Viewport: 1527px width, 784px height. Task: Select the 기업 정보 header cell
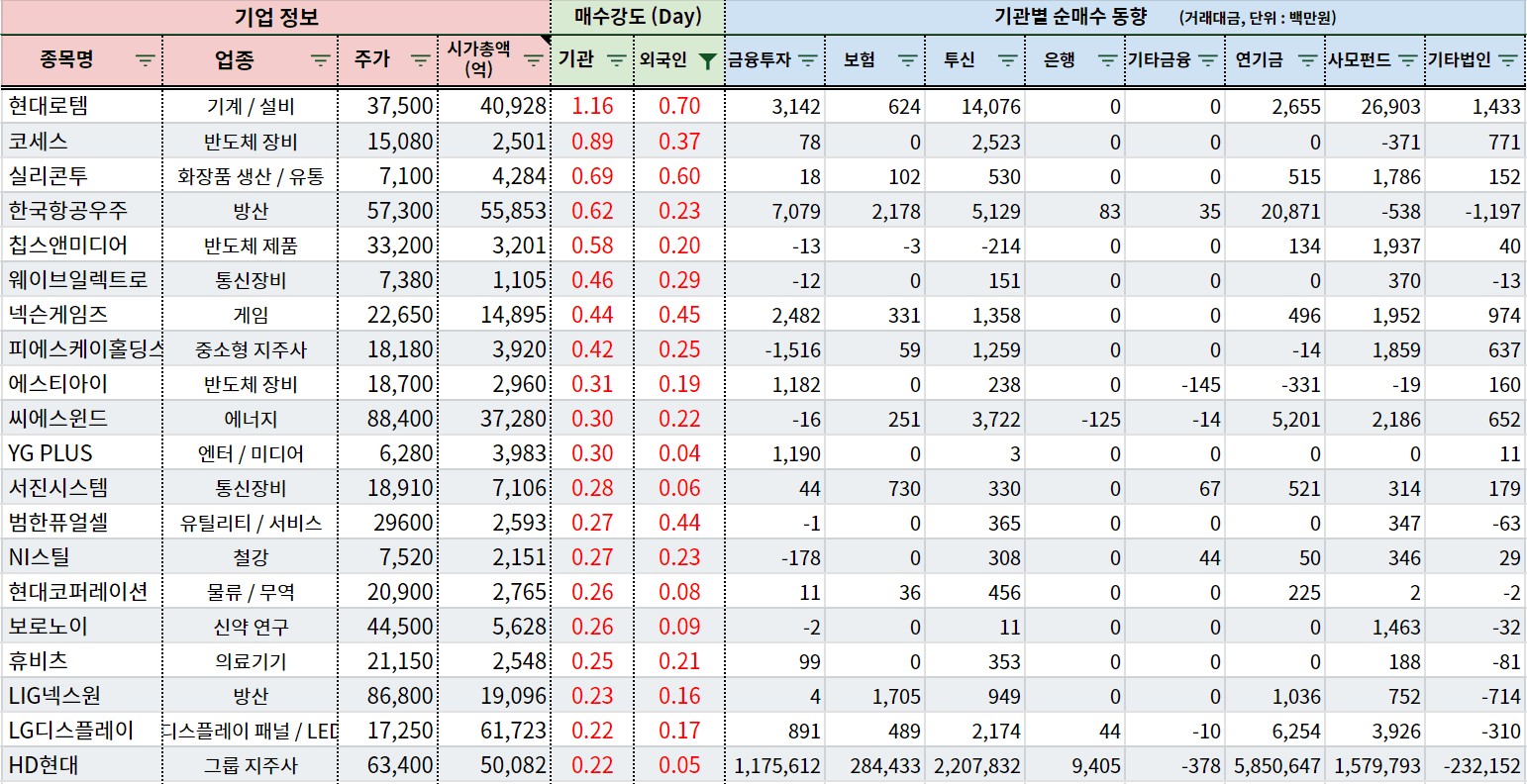(276, 17)
